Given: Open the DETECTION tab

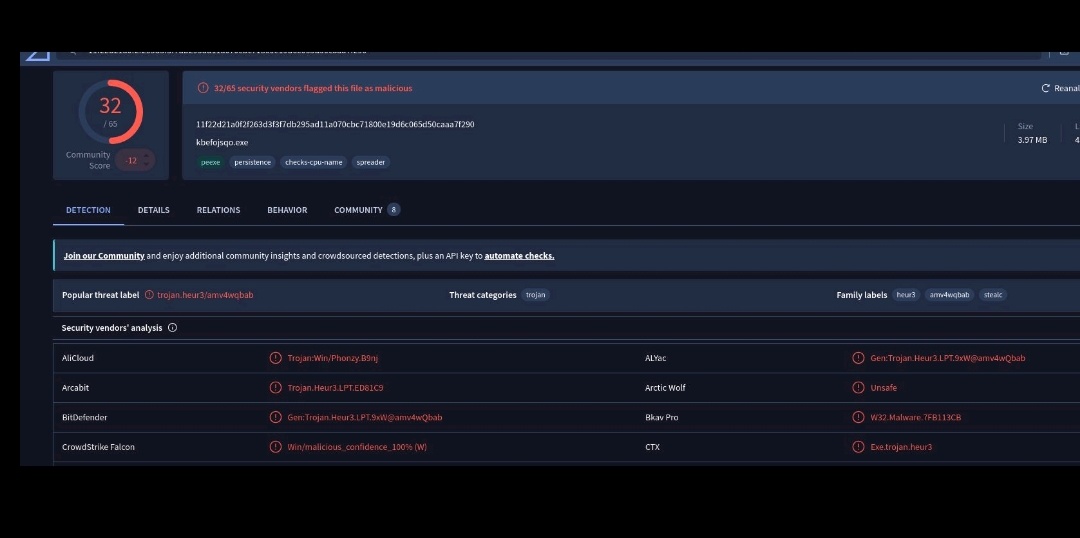Looking at the screenshot, I should (x=88, y=210).
